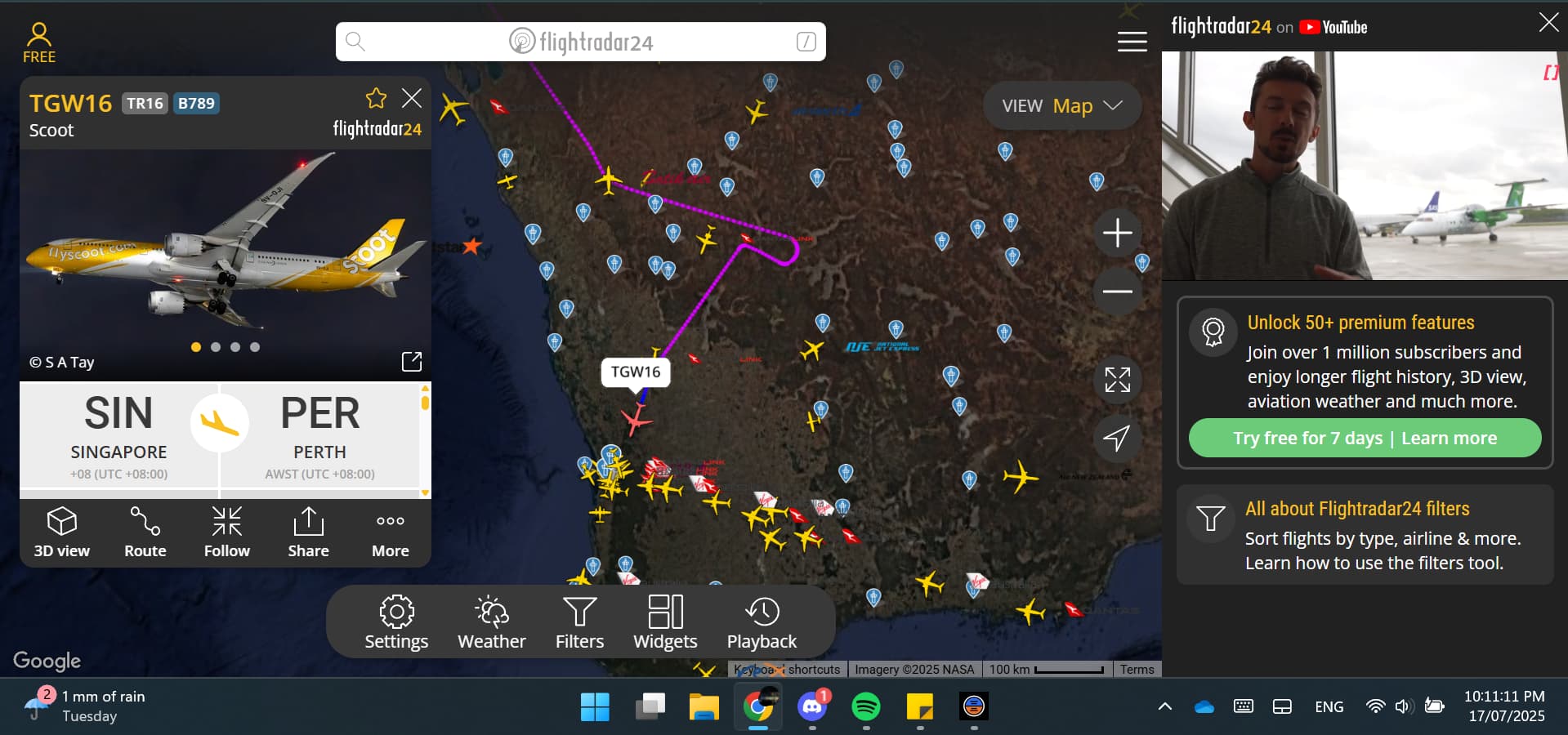Click the search magnifier icon
The width and height of the screenshot is (1568, 735).
click(355, 41)
